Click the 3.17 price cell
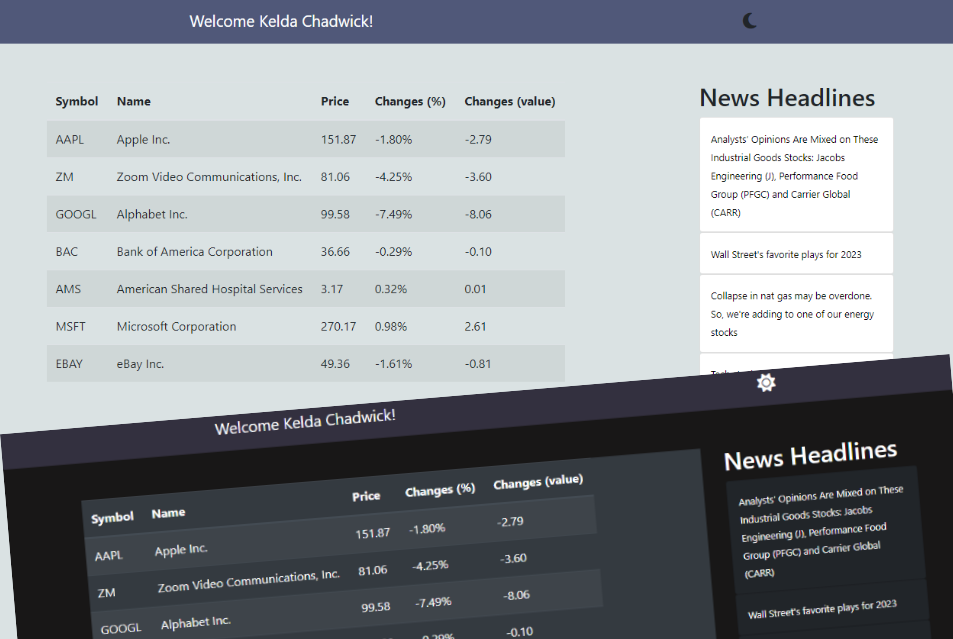953x639 pixels. (332, 289)
